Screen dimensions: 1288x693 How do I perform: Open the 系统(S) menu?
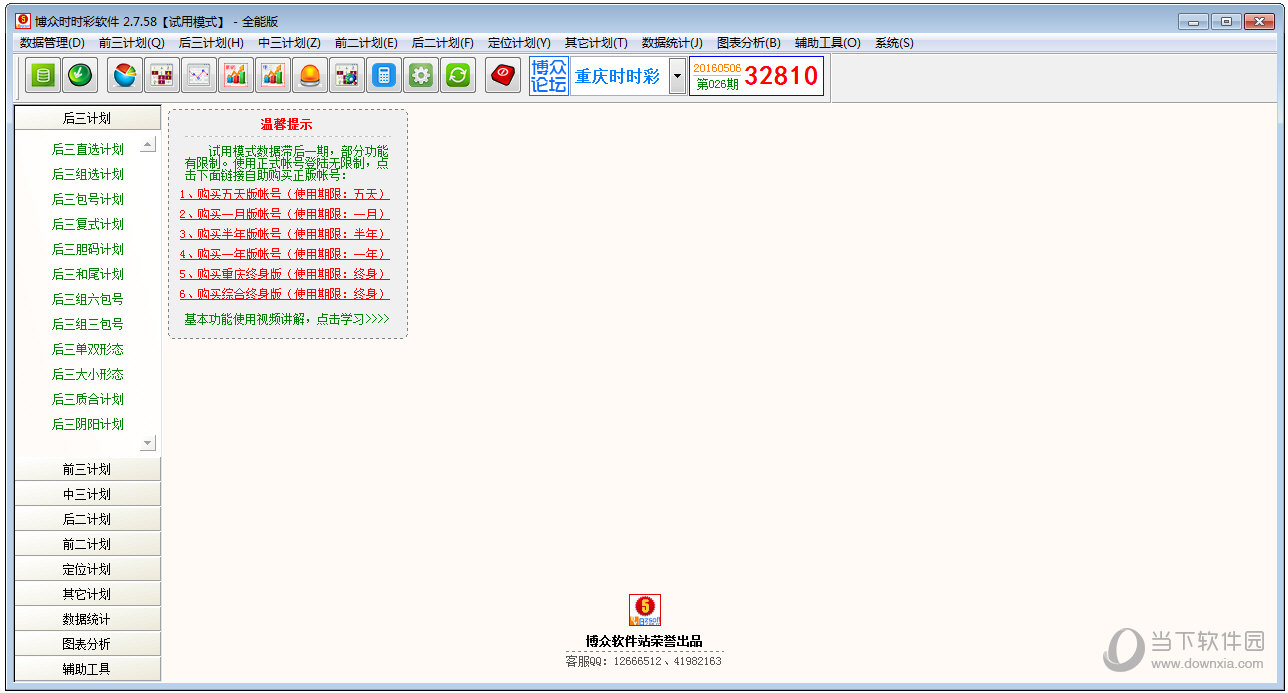pyautogui.click(x=894, y=43)
